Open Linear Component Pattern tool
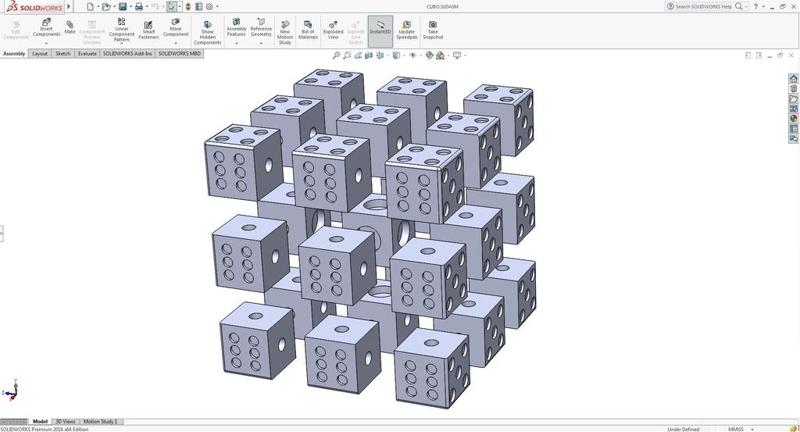800x432 pixels. tap(121, 29)
